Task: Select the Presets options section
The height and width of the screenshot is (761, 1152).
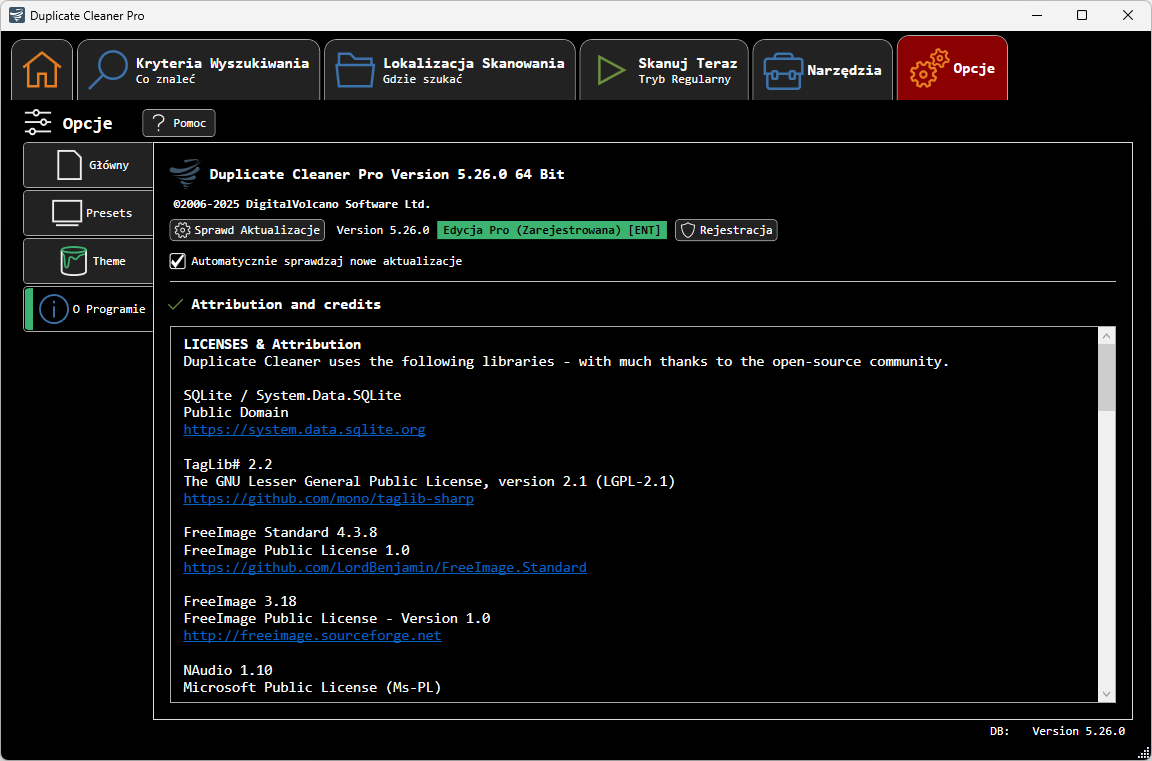Action: tap(88, 213)
